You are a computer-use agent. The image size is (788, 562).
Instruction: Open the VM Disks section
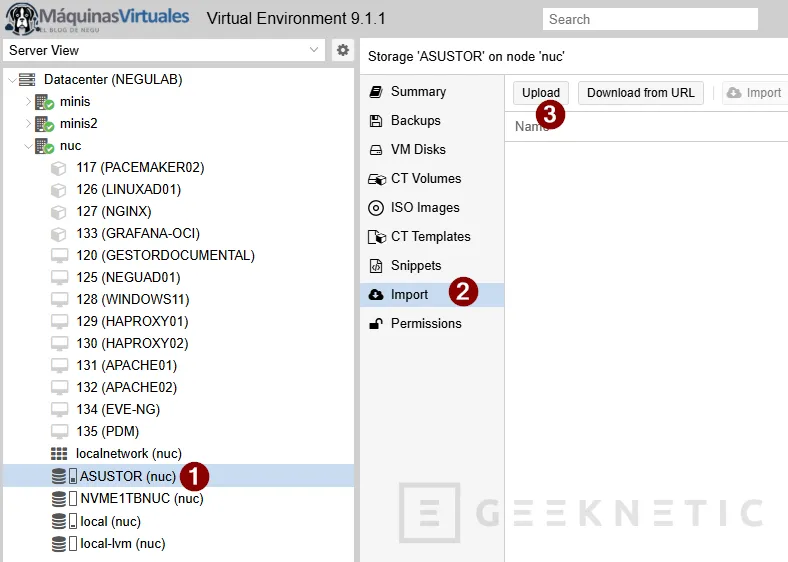[432, 150]
